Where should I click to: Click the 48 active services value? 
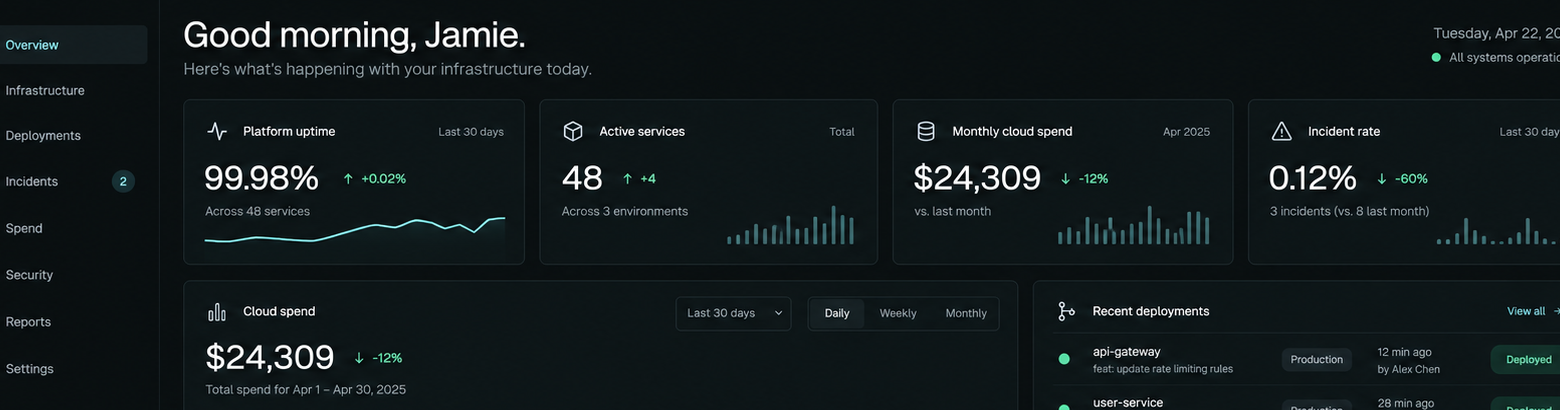[582, 178]
